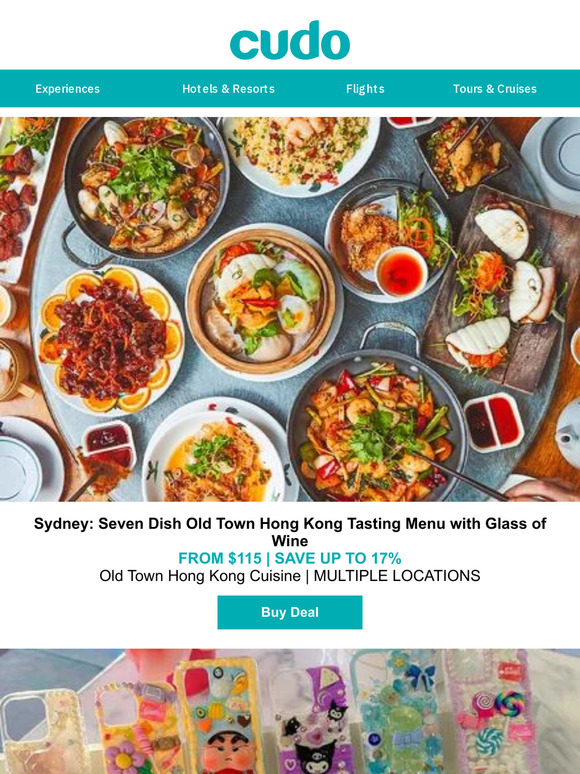Click the blue bow phone case
This screenshot has height=774, width=580.
click(399, 713)
